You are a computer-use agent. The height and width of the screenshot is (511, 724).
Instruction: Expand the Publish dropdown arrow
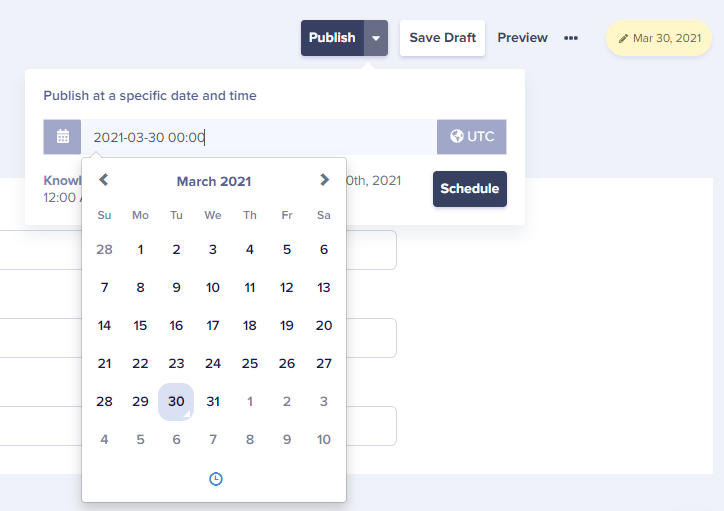376,38
